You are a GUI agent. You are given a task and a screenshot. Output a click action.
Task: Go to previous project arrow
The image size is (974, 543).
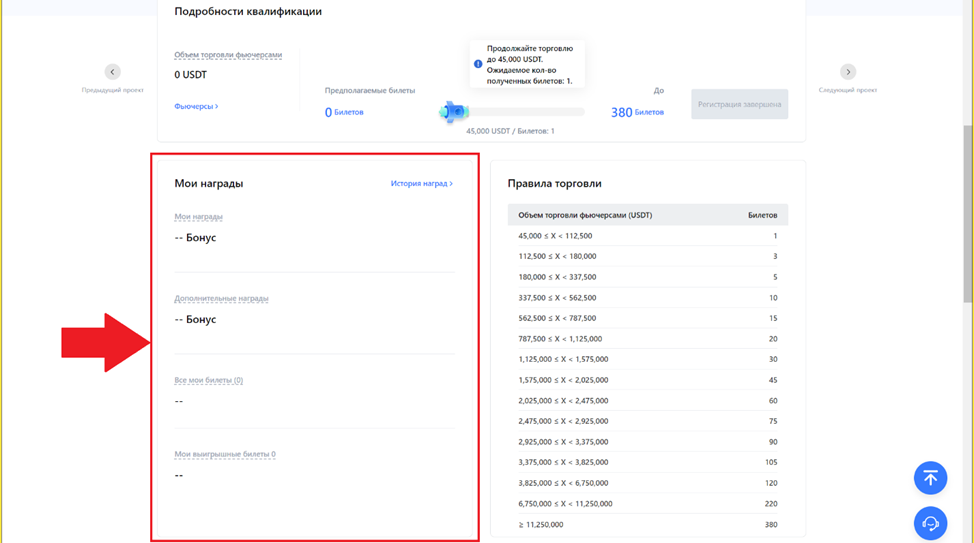[113, 72]
